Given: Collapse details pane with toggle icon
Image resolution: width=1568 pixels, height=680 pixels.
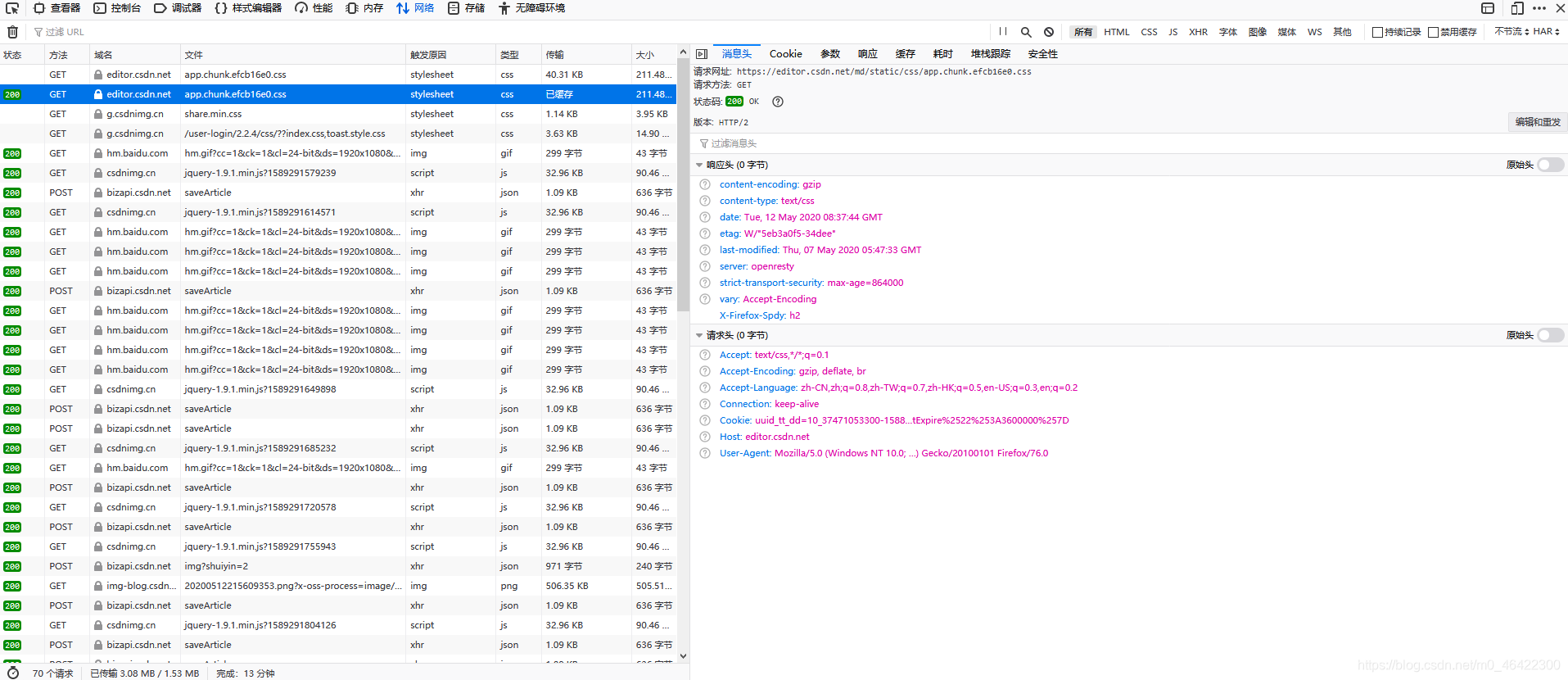Looking at the screenshot, I should coord(702,54).
